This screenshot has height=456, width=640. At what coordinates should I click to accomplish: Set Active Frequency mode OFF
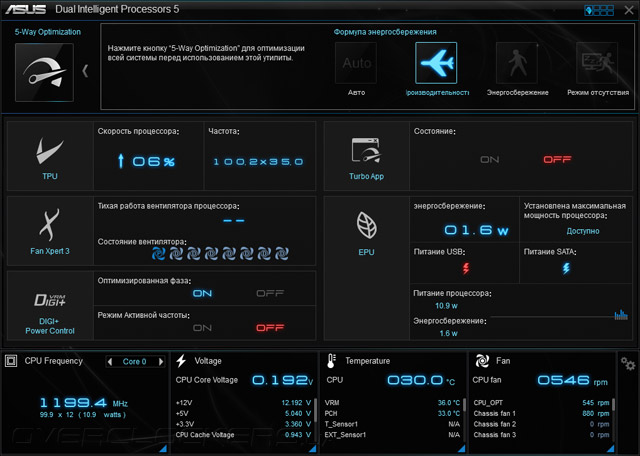click(270, 328)
